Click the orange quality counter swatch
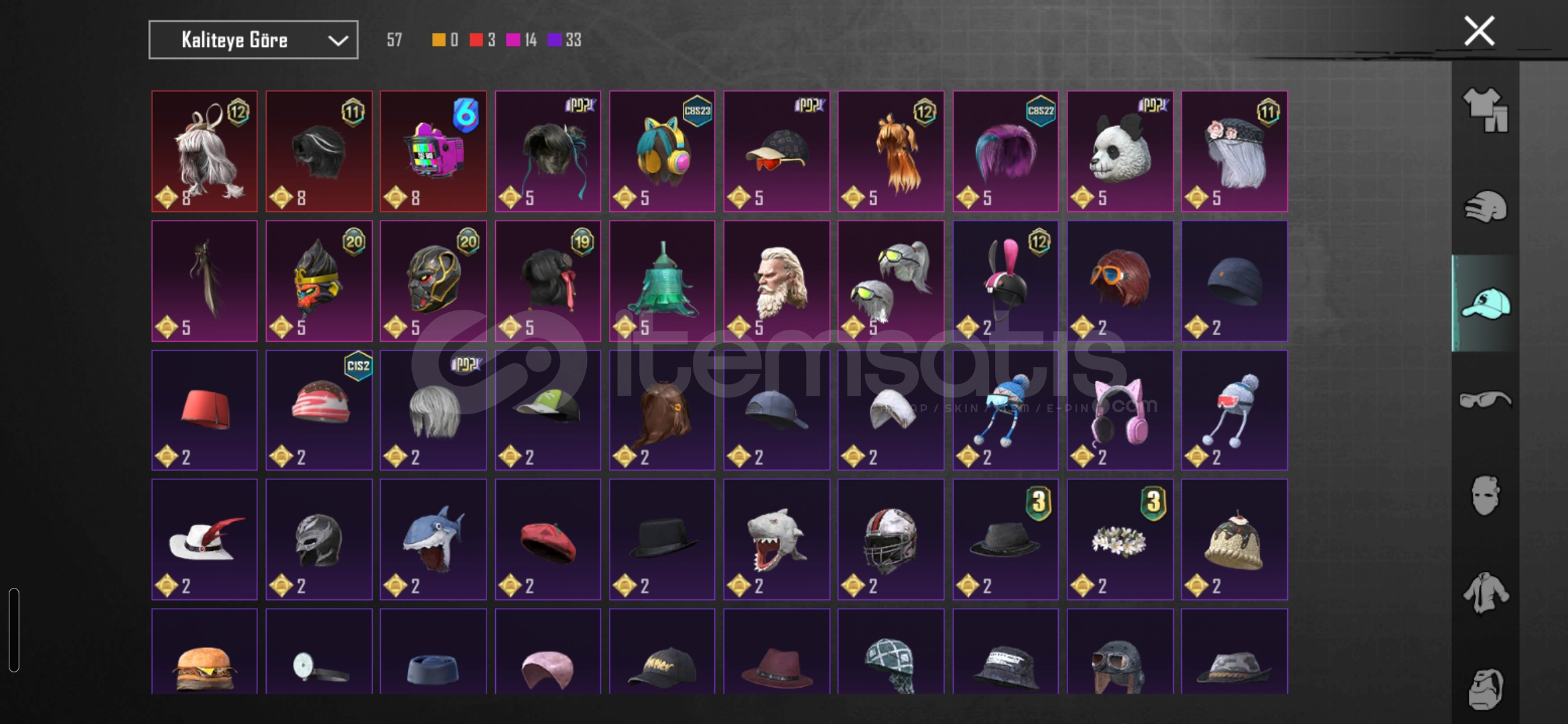The image size is (1568, 724). click(x=438, y=40)
